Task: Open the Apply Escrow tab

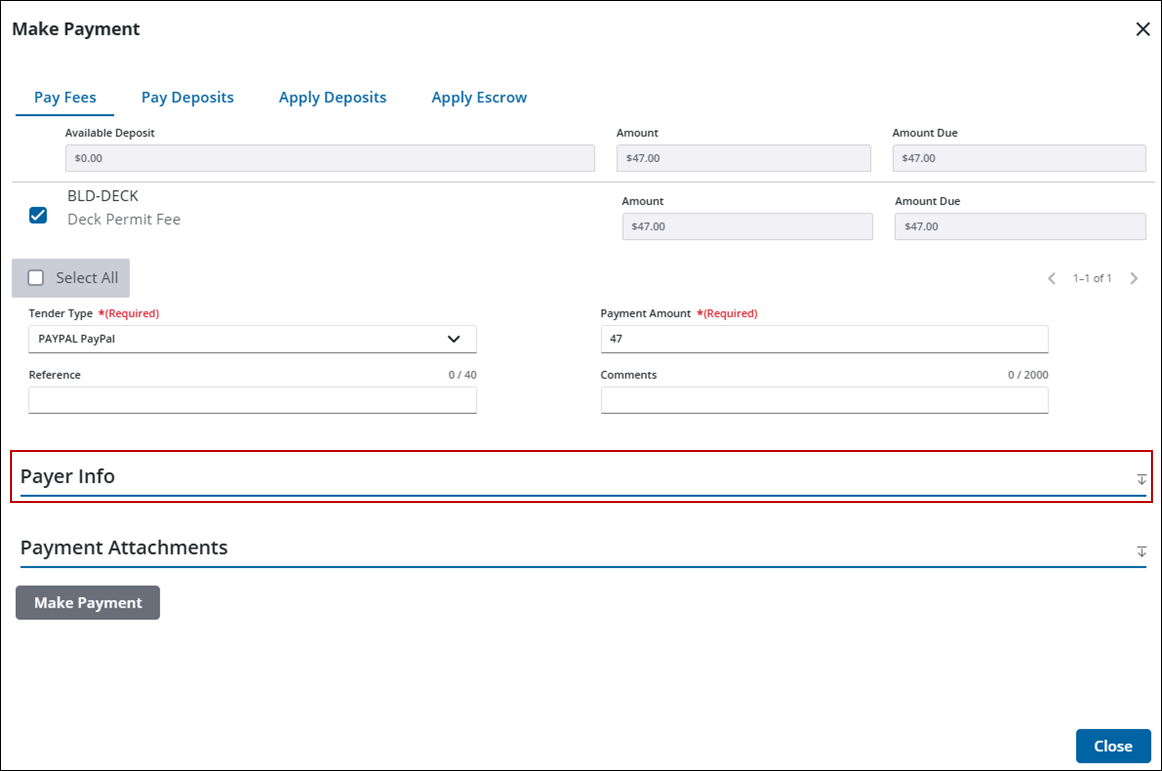Action: (x=479, y=97)
